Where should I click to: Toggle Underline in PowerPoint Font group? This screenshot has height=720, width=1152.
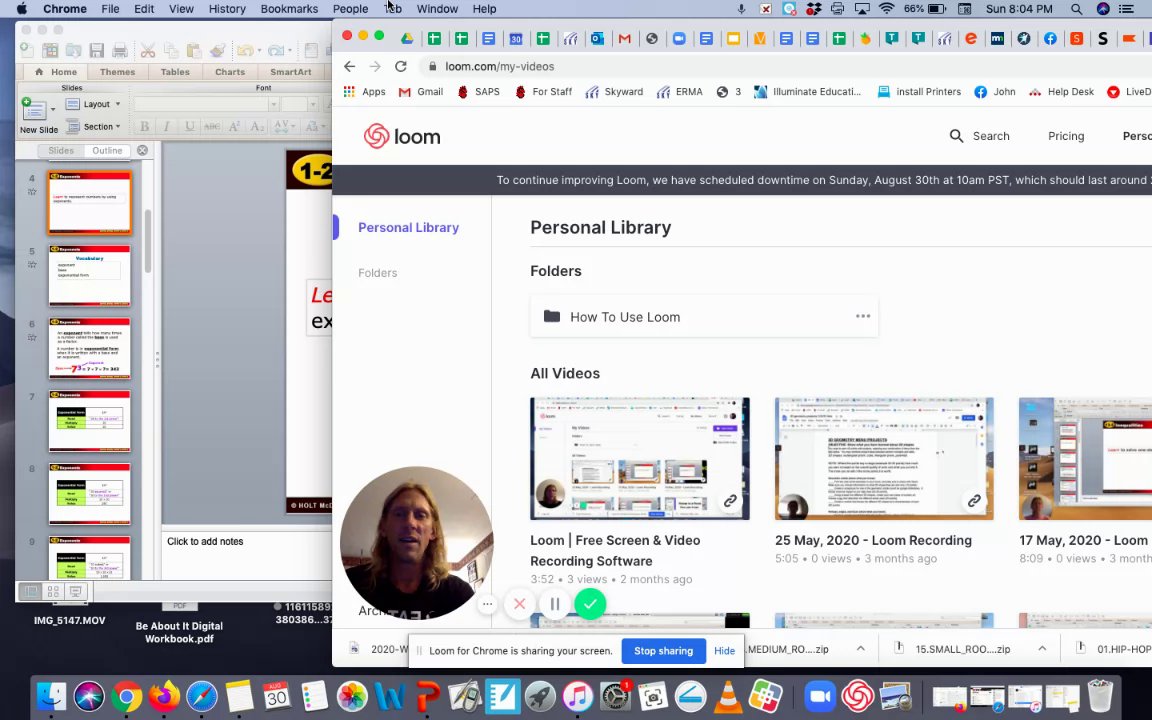(190, 126)
